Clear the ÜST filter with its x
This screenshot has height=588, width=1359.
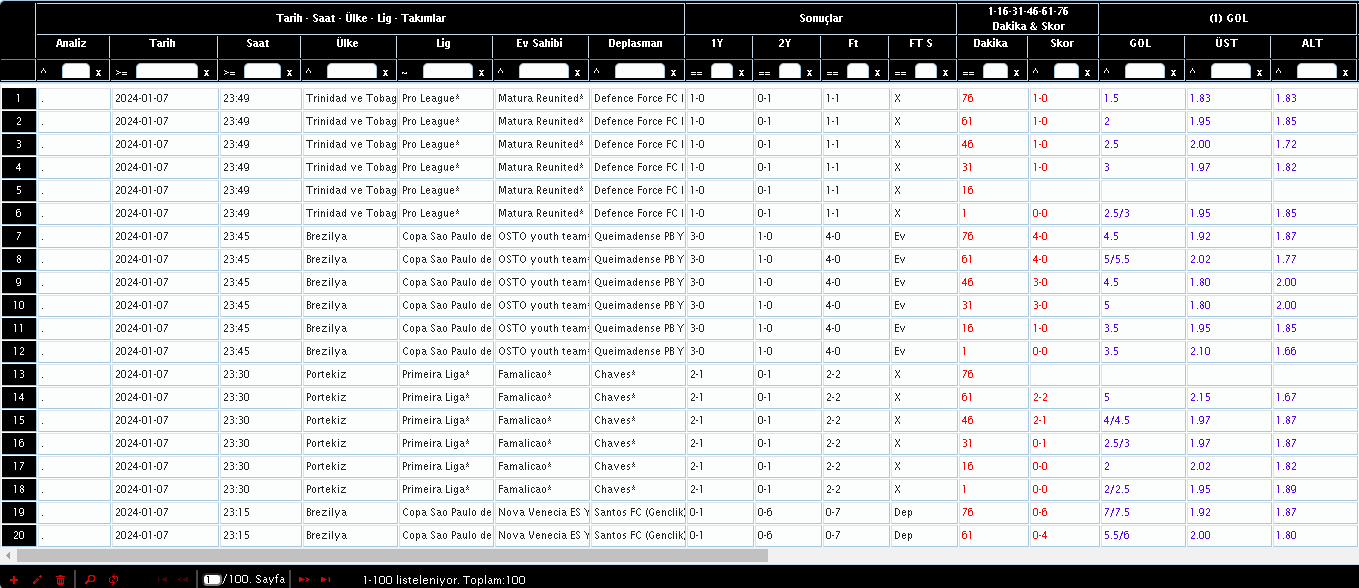(x=1260, y=72)
